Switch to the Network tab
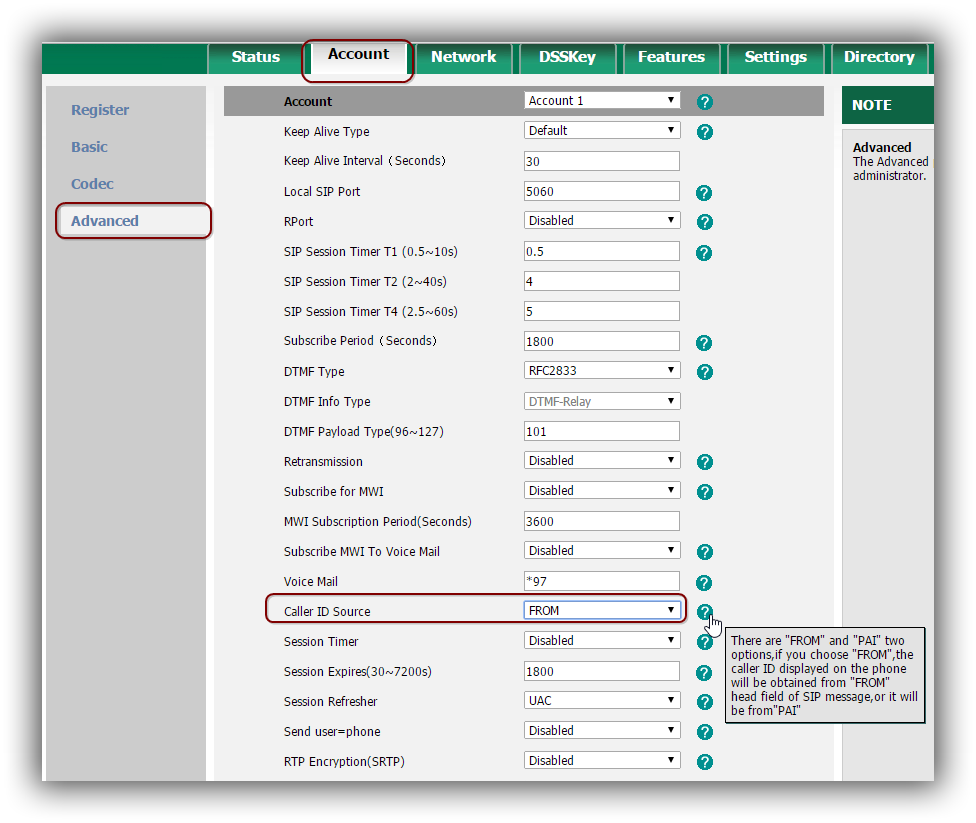 tap(463, 57)
